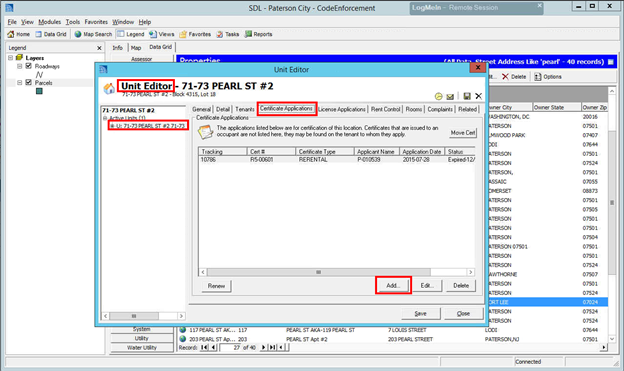This screenshot has height=371, width=624.
Task: Open the System category in side panel
Action: (x=142, y=329)
